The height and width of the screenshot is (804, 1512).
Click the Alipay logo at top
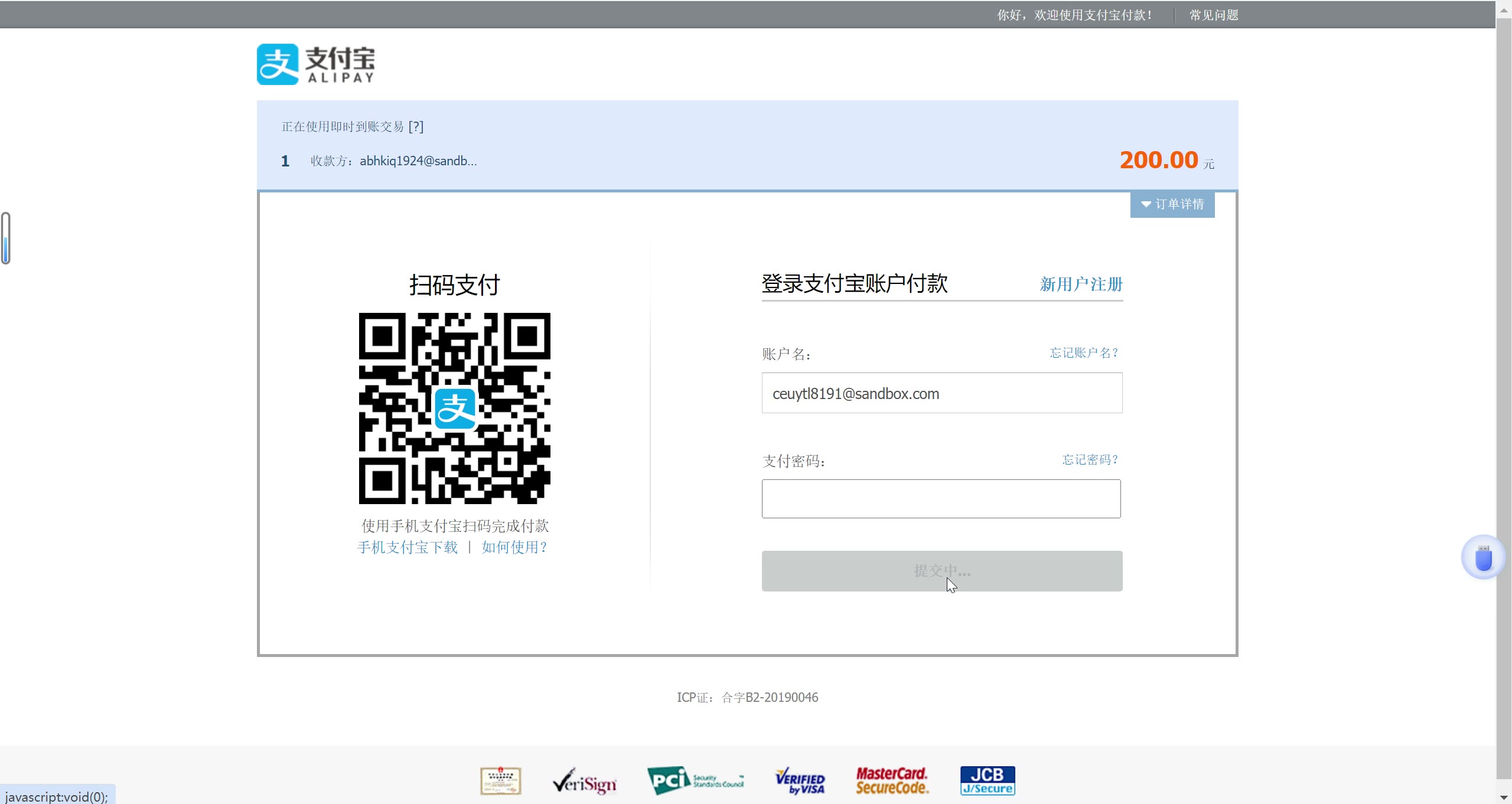point(315,64)
